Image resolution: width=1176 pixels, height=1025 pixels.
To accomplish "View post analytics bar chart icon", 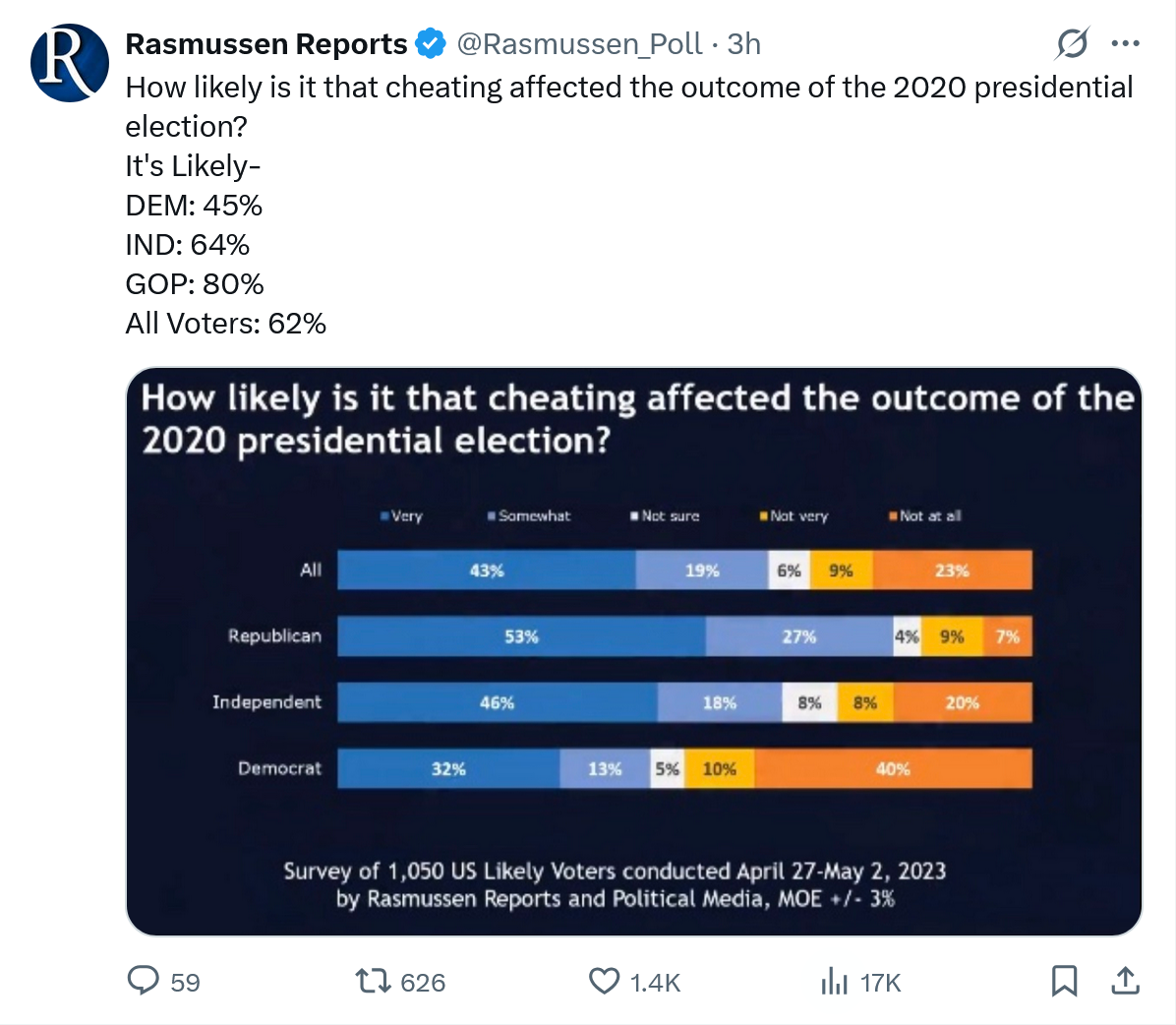I will point(834,981).
